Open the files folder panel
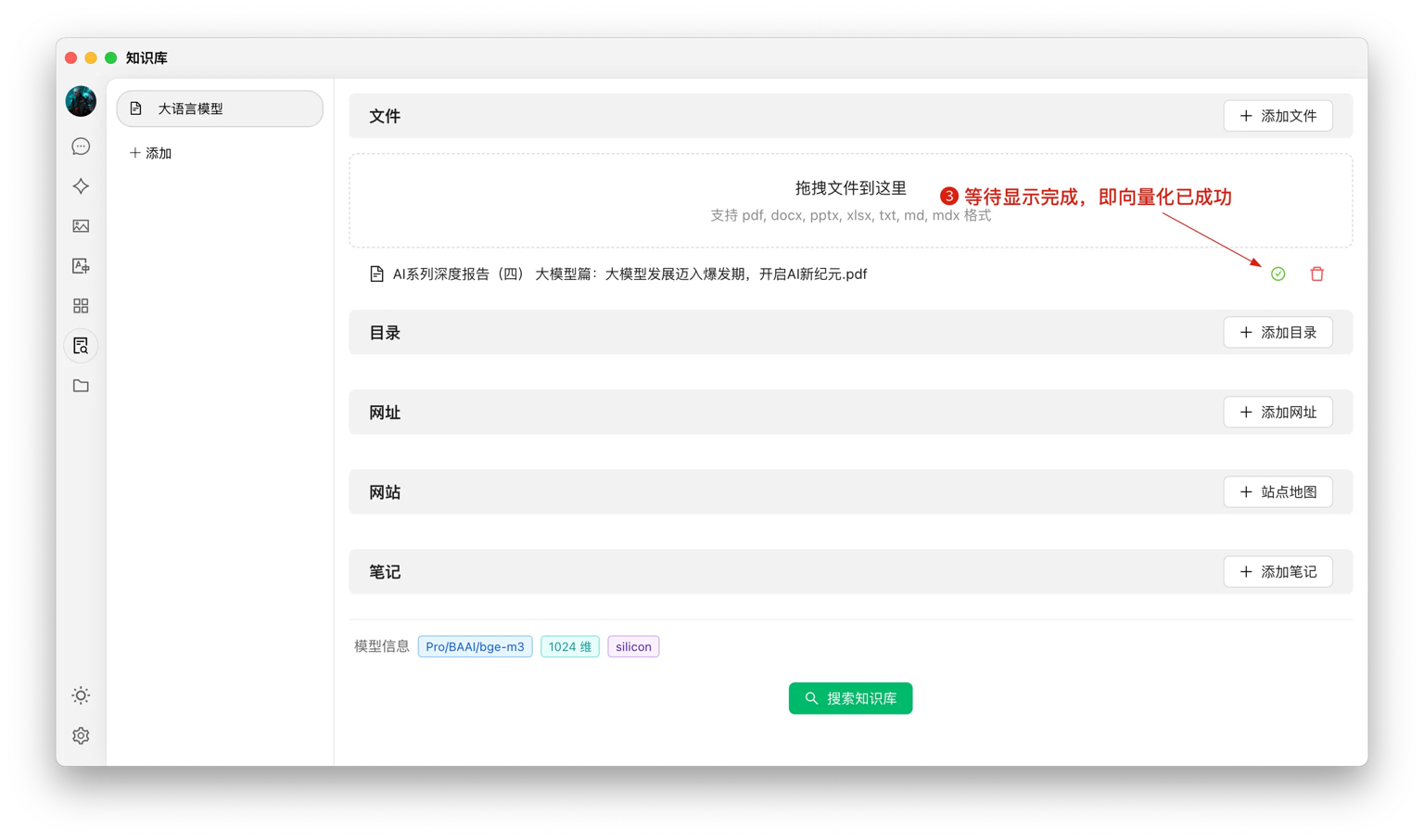 click(81, 386)
